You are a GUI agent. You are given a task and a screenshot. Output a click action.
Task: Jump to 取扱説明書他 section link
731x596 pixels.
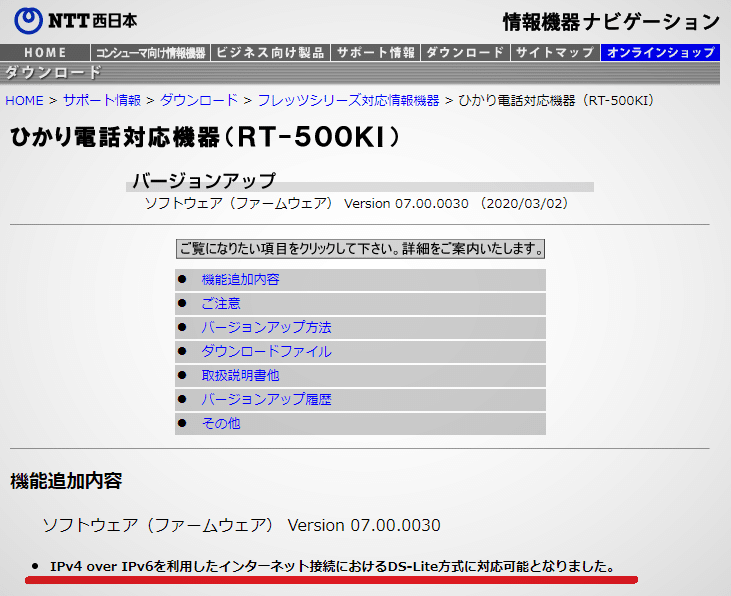(240, 375)
